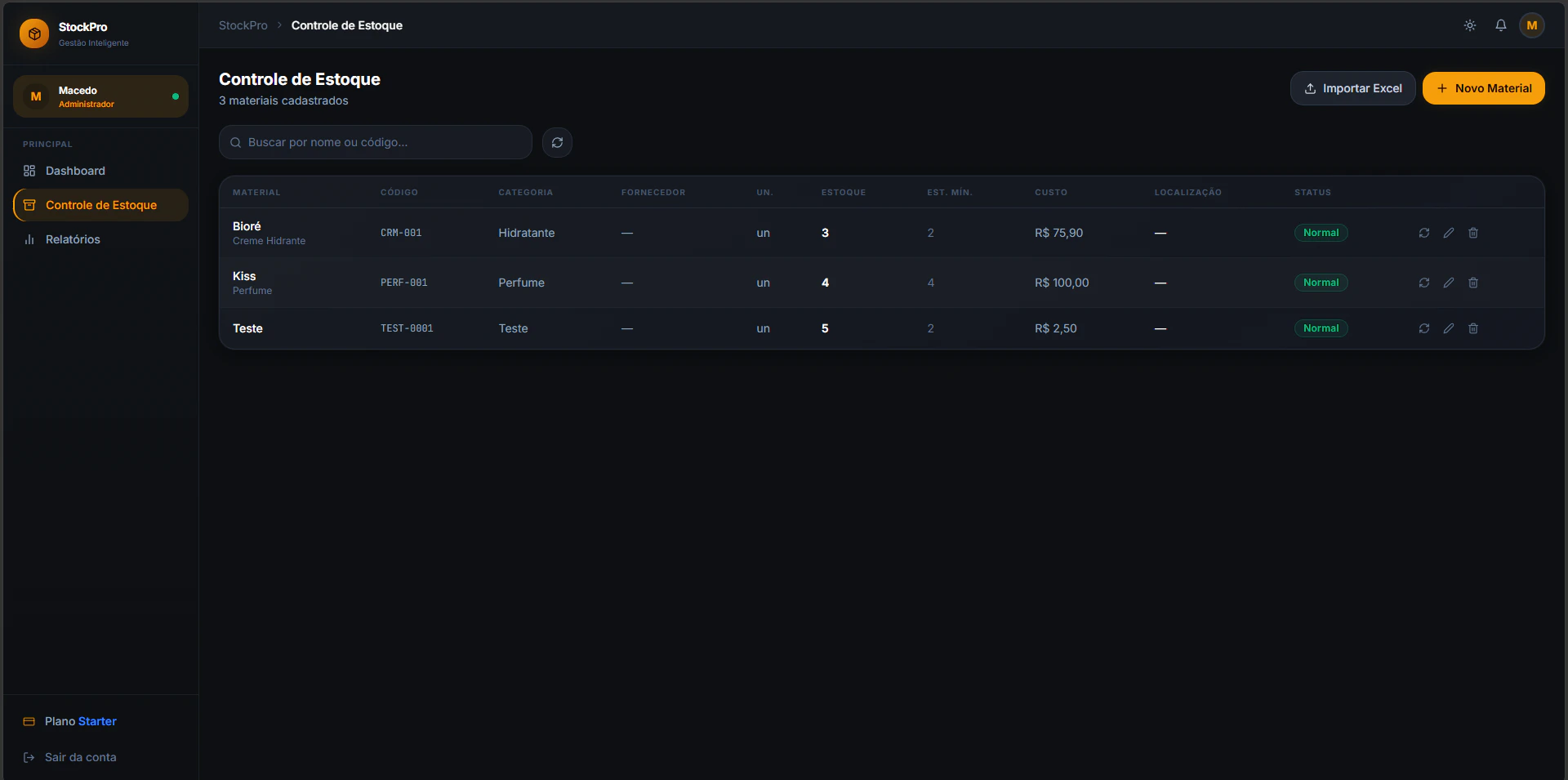1568x780 pixels.
Task: Click the Normal status badge for Teste
Action: tap(1321, 328)
